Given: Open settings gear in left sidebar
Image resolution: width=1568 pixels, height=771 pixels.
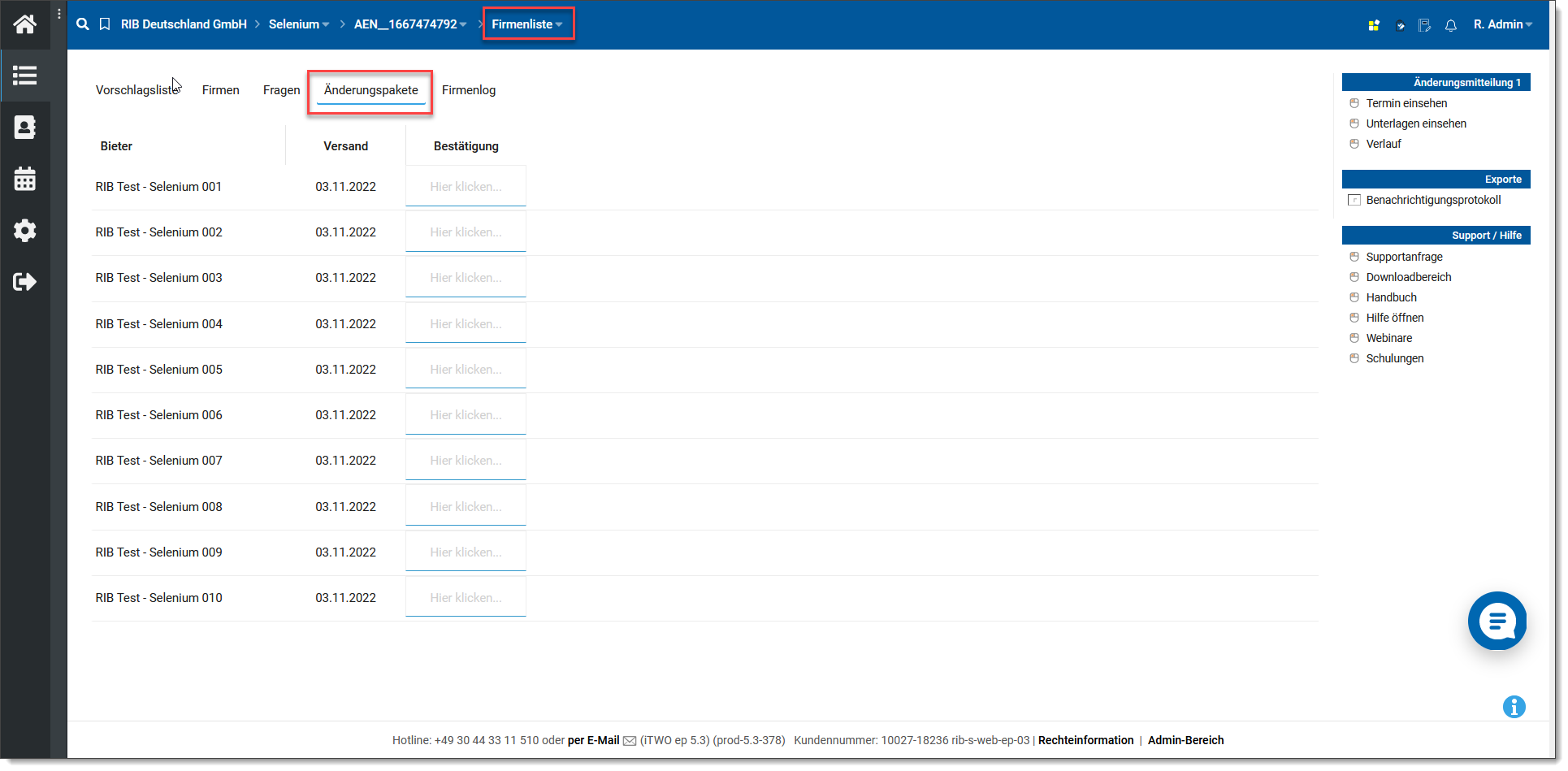Looking at the screenshot, I should tap(24, 231).
